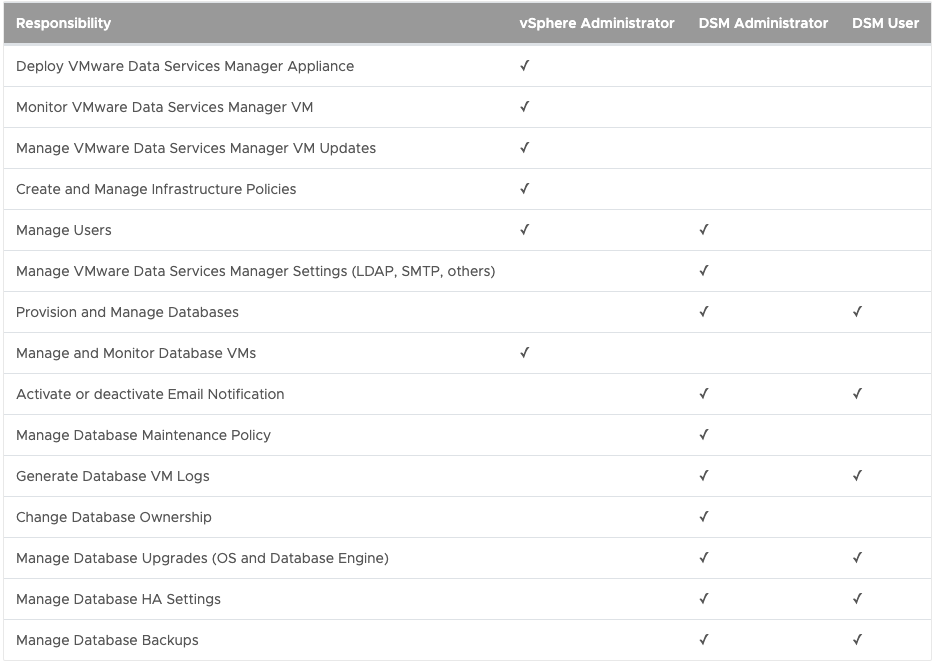This screenshot has width=936, height=667.
Task: Click DSM User checkmark for Database HA Settings
Action: [857, 599]
